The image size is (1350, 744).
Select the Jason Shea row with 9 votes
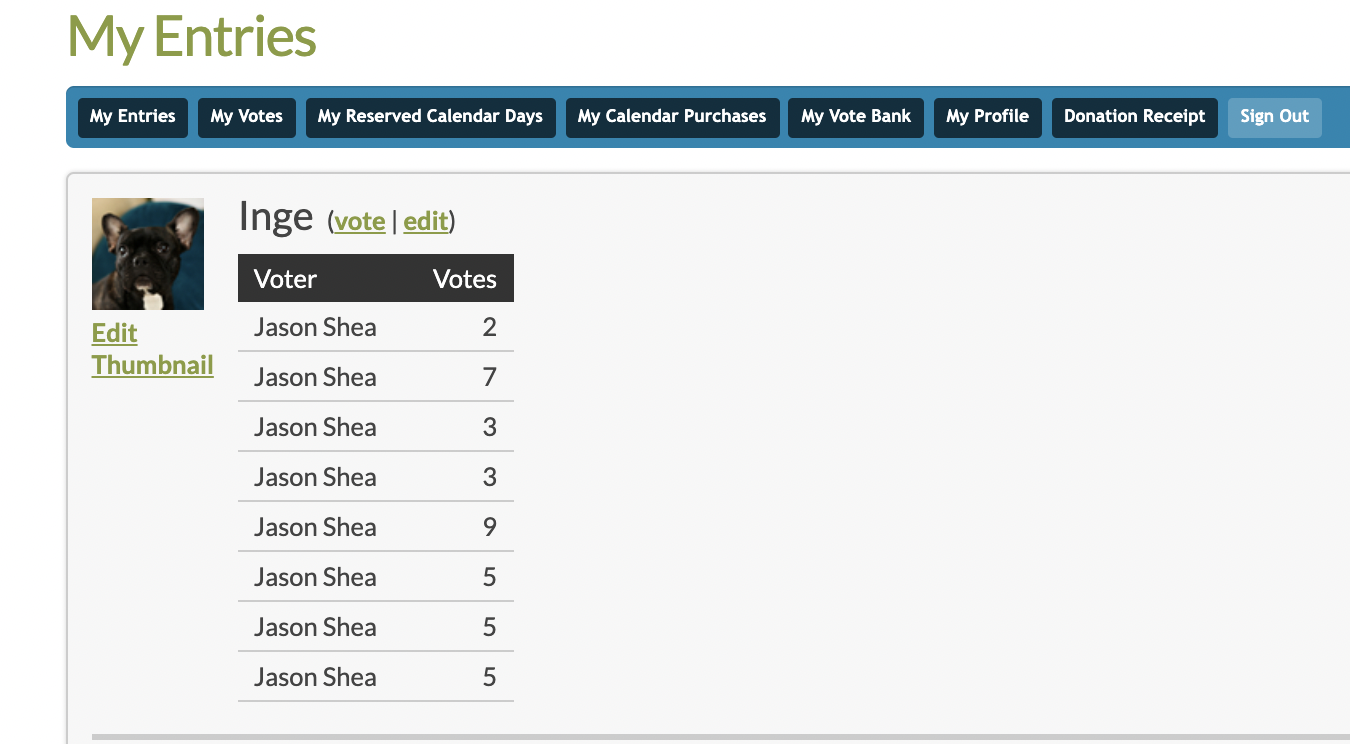(376, 527)
